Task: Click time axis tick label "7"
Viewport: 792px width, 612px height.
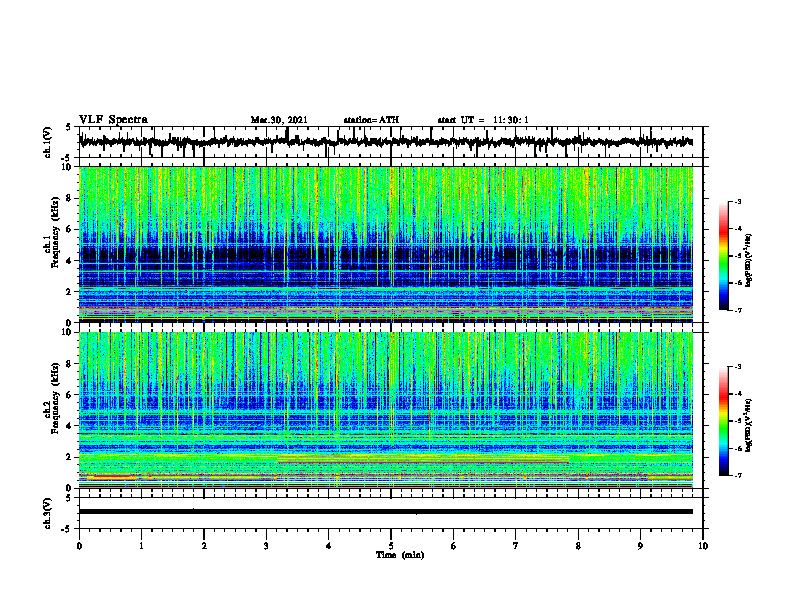Action: coord(516,546)
